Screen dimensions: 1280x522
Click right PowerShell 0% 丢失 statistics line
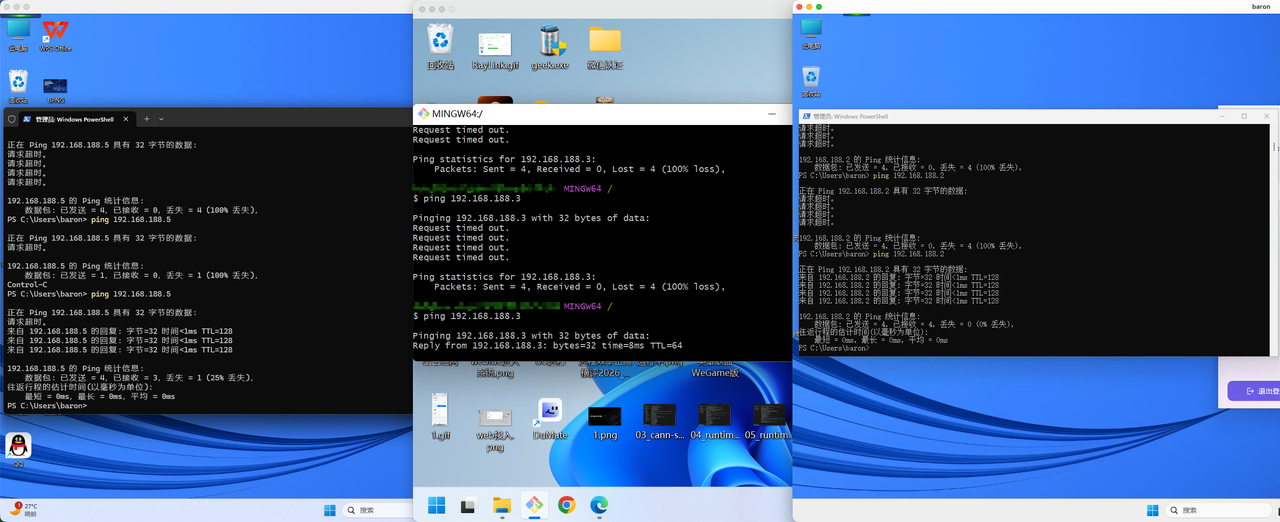click(x=914, y=324)
